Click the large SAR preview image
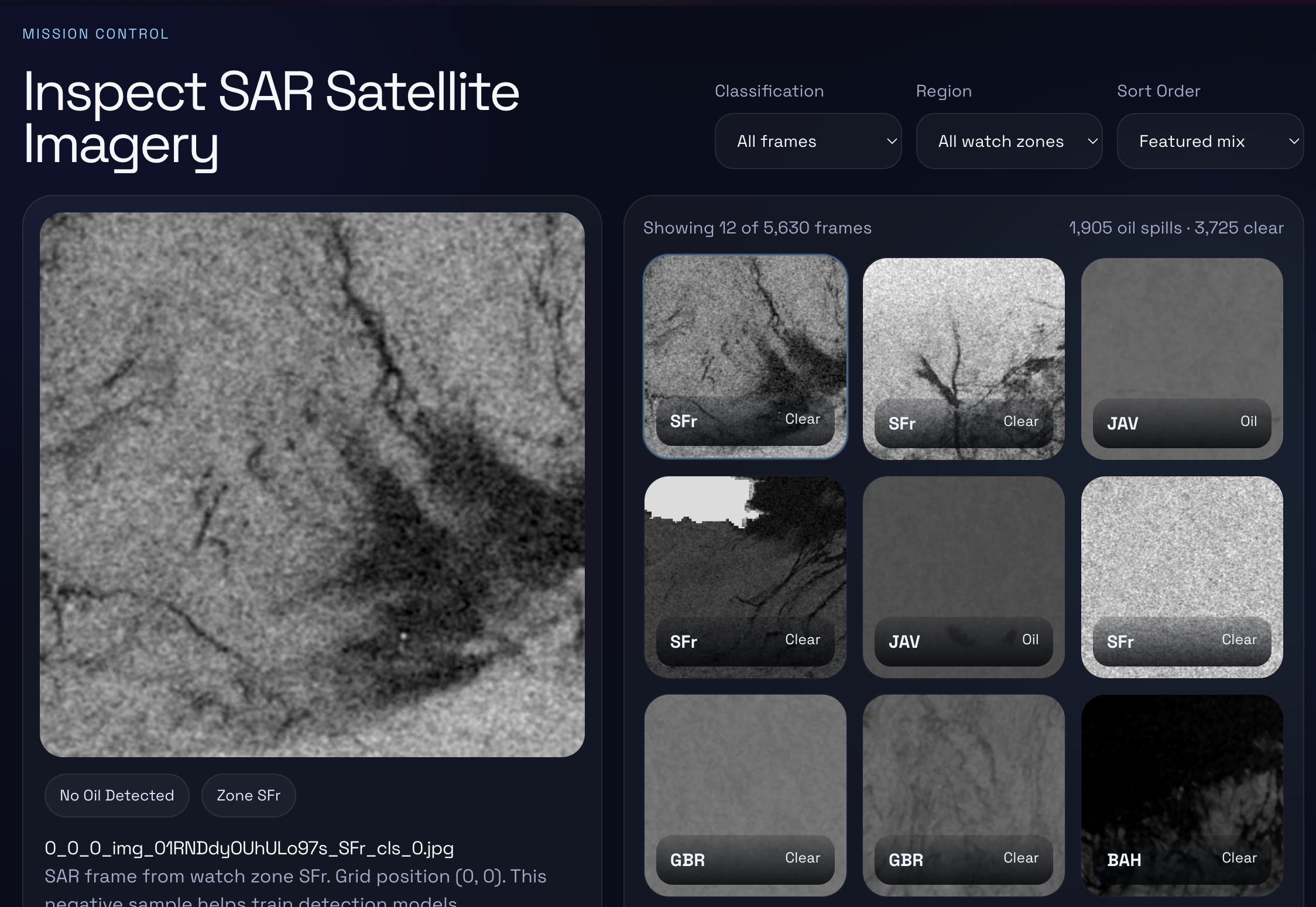1316x907 pixels. pos(312,485)
